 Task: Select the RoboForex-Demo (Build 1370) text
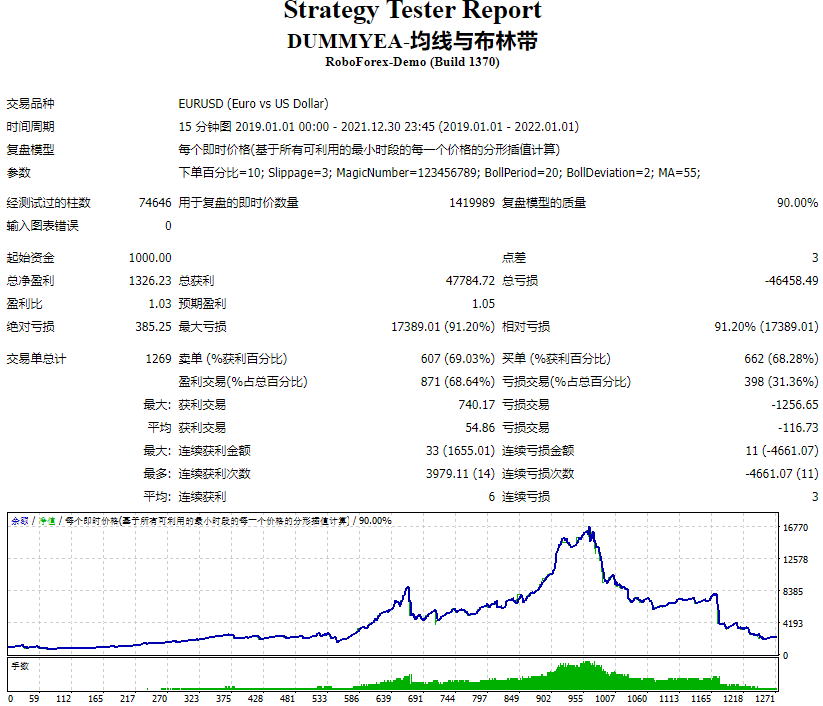(412, 62)
